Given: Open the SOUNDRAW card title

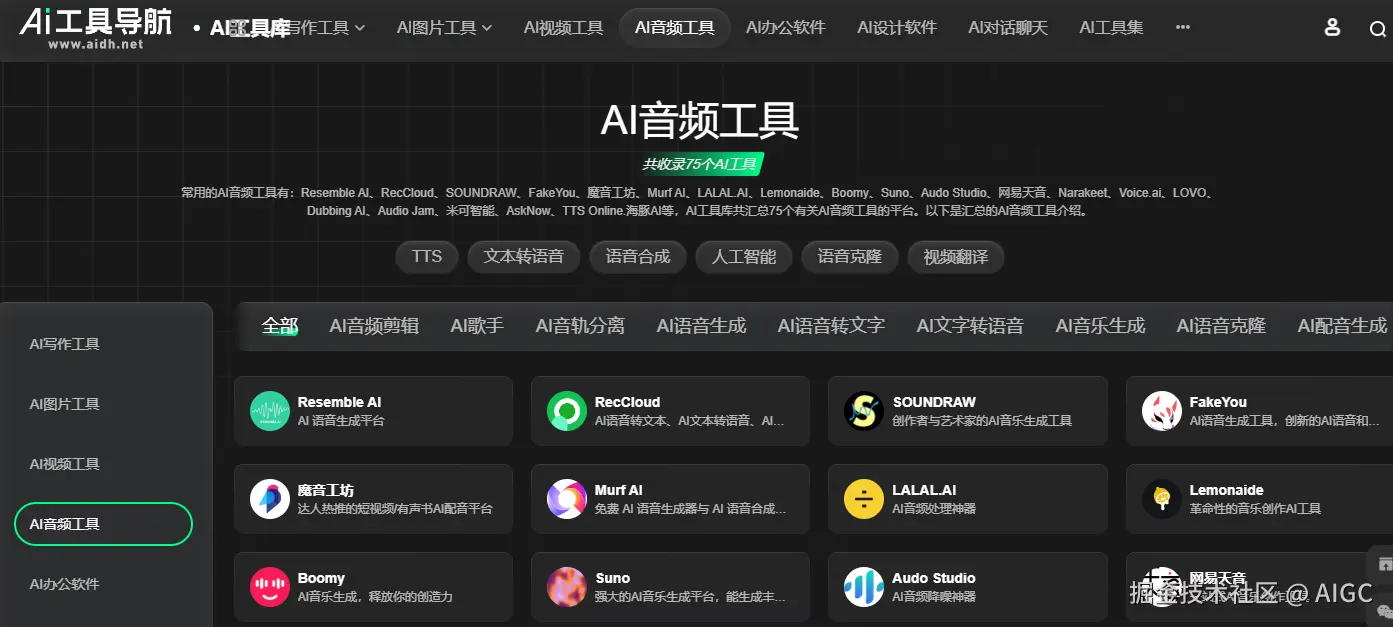Looking at the screenshot, I should coord(934,402).
